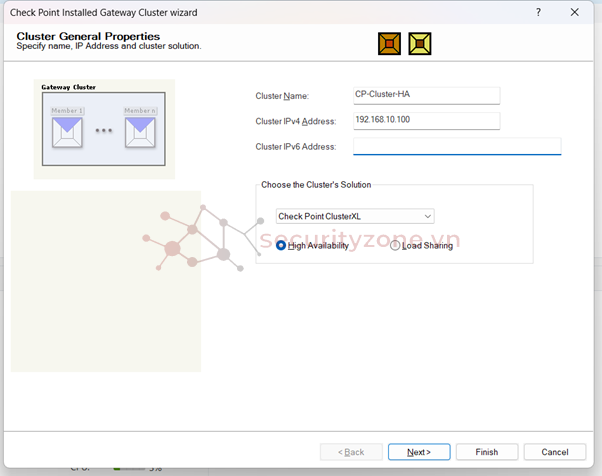Click the 'Specify name, IP Address' subtitle text
The height and width of the screenshot is (476, 602).
click(109, 46)
